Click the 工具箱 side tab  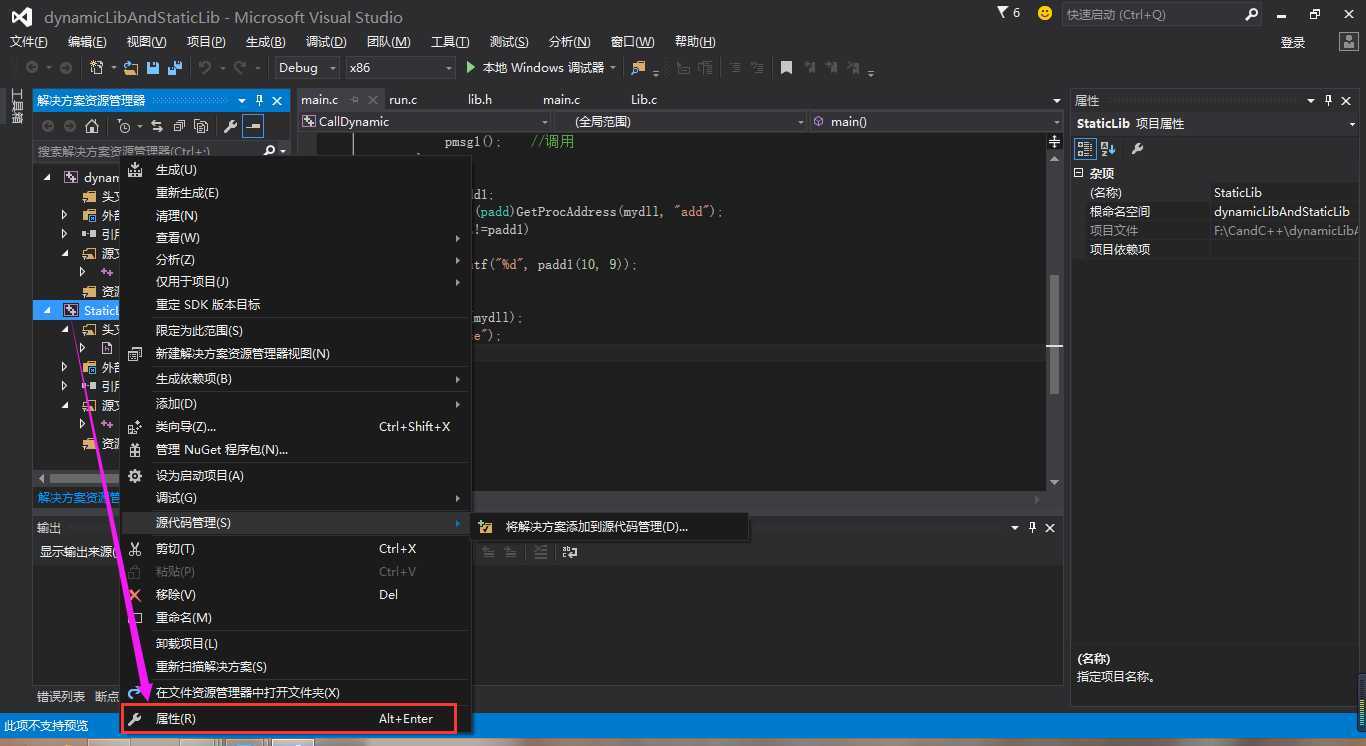point(17,106)
